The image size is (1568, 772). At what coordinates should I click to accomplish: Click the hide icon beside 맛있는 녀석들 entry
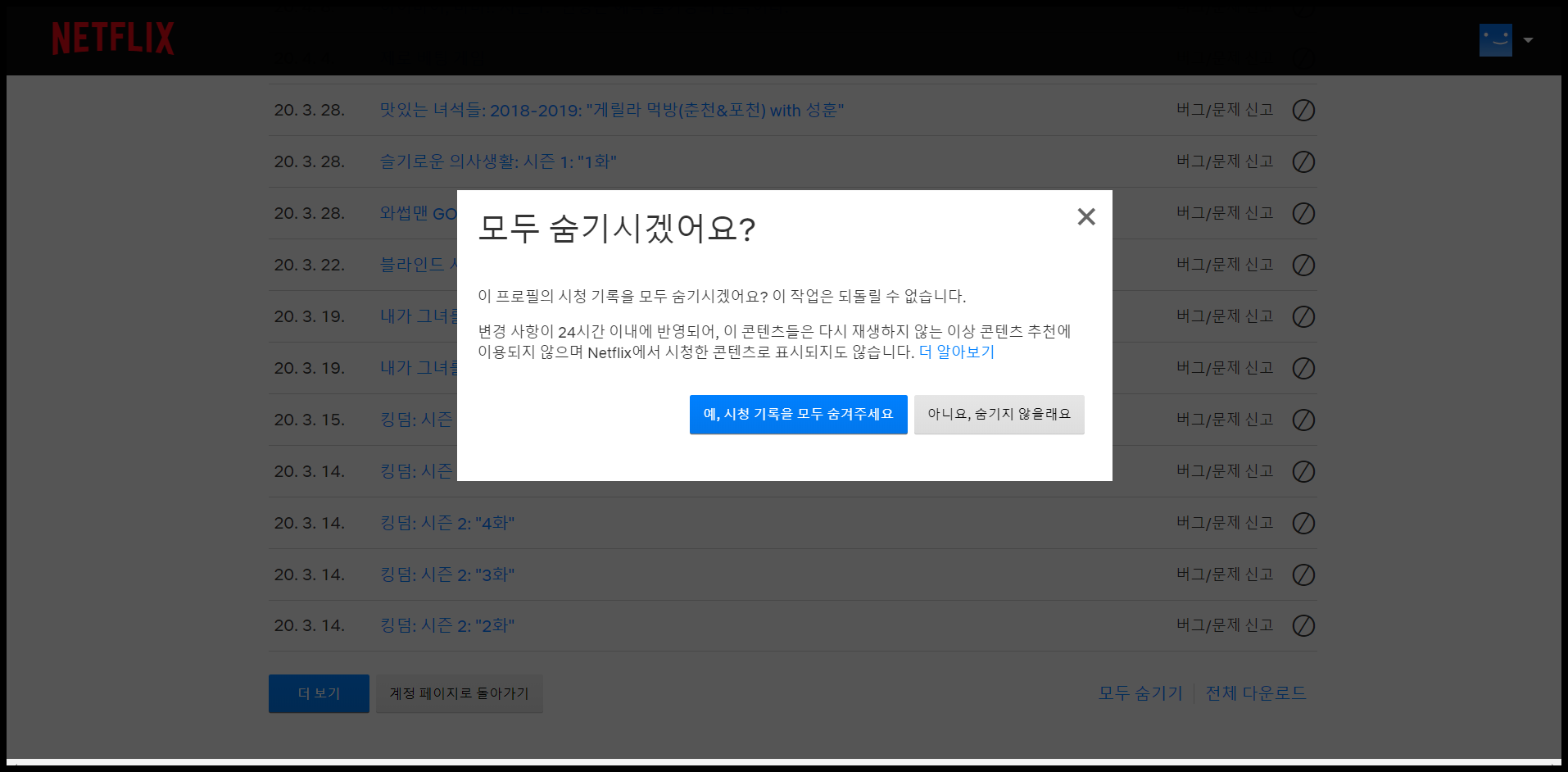click(x=1303, y=110)
